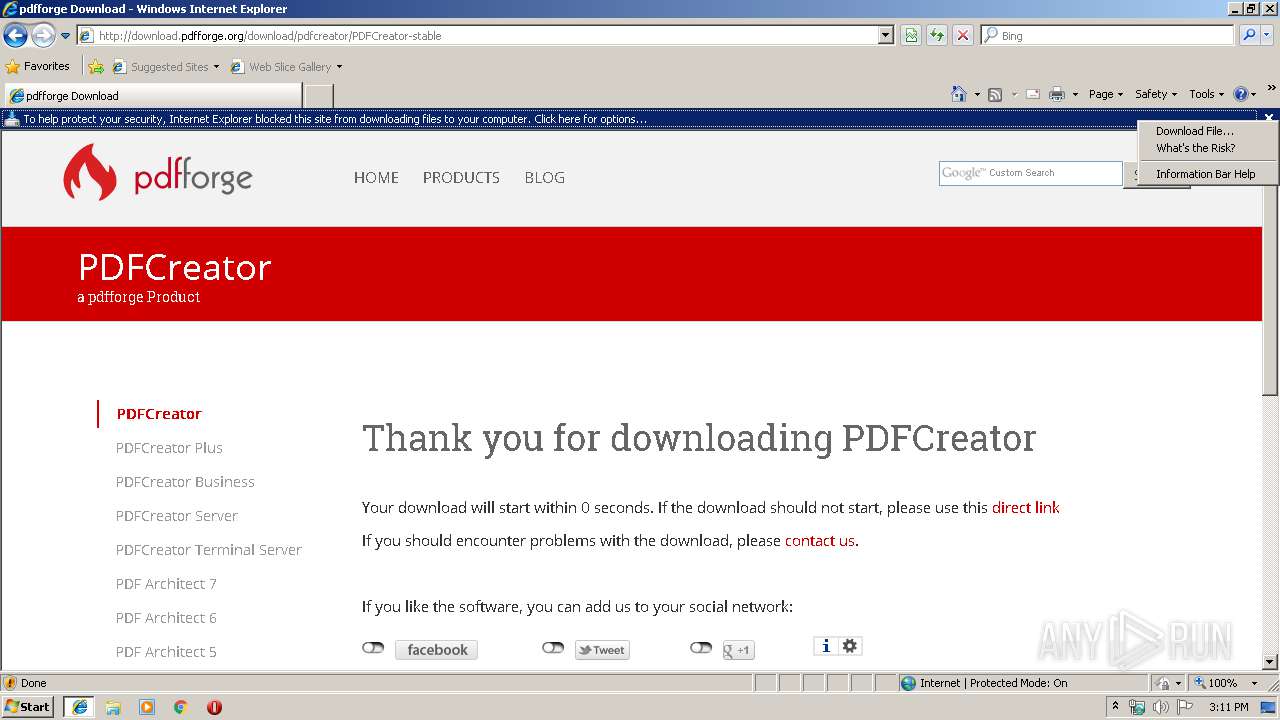
Task: Stop loading with the red X icon
Action: coord(963,35)
